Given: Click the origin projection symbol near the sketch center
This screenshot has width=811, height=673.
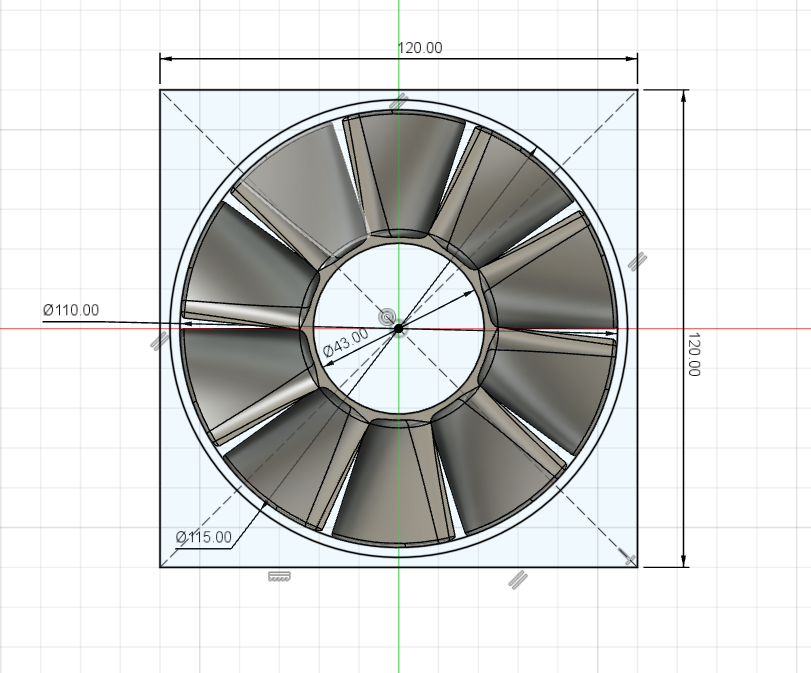Looking at the screenshot, I should 387,318.
